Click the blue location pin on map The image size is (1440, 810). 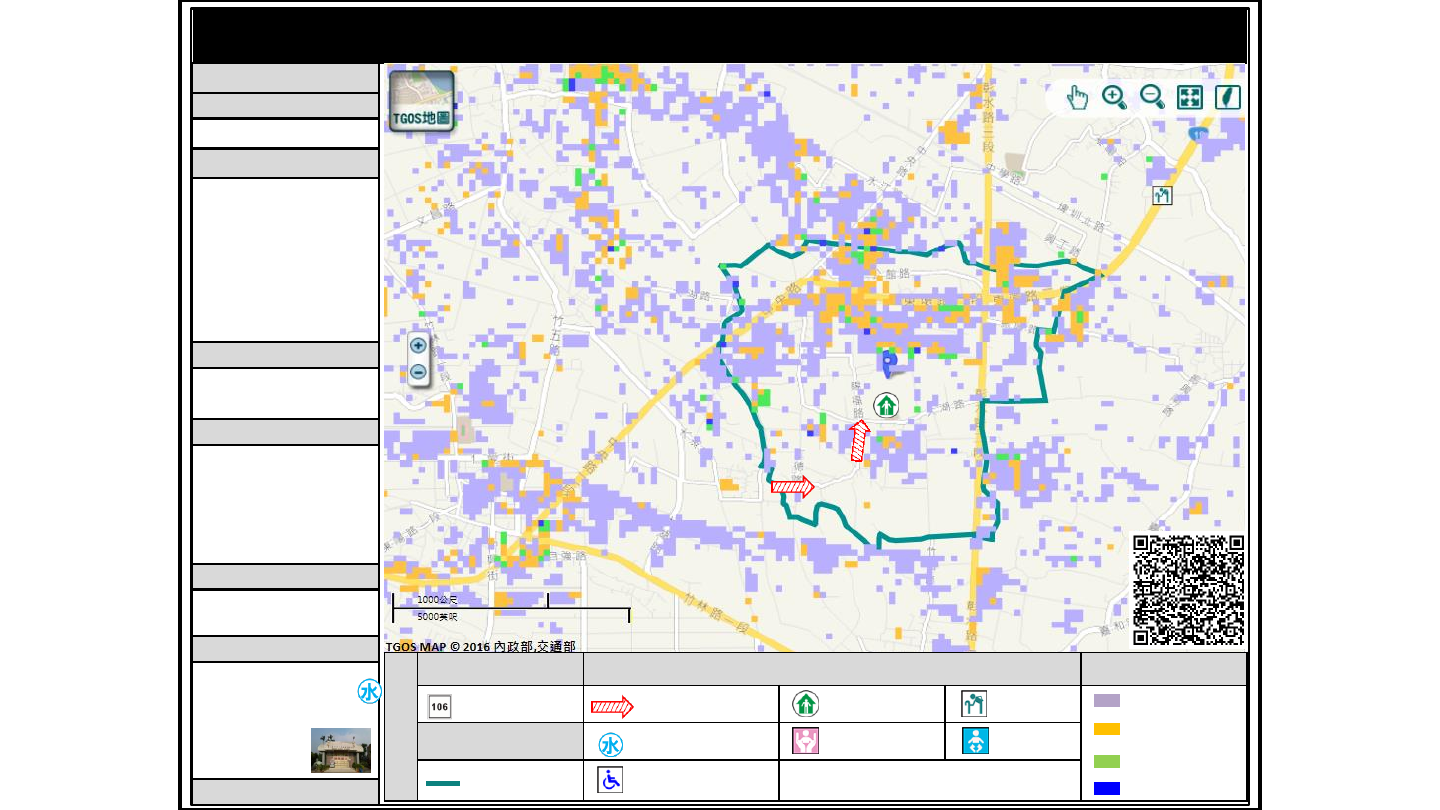890,365
